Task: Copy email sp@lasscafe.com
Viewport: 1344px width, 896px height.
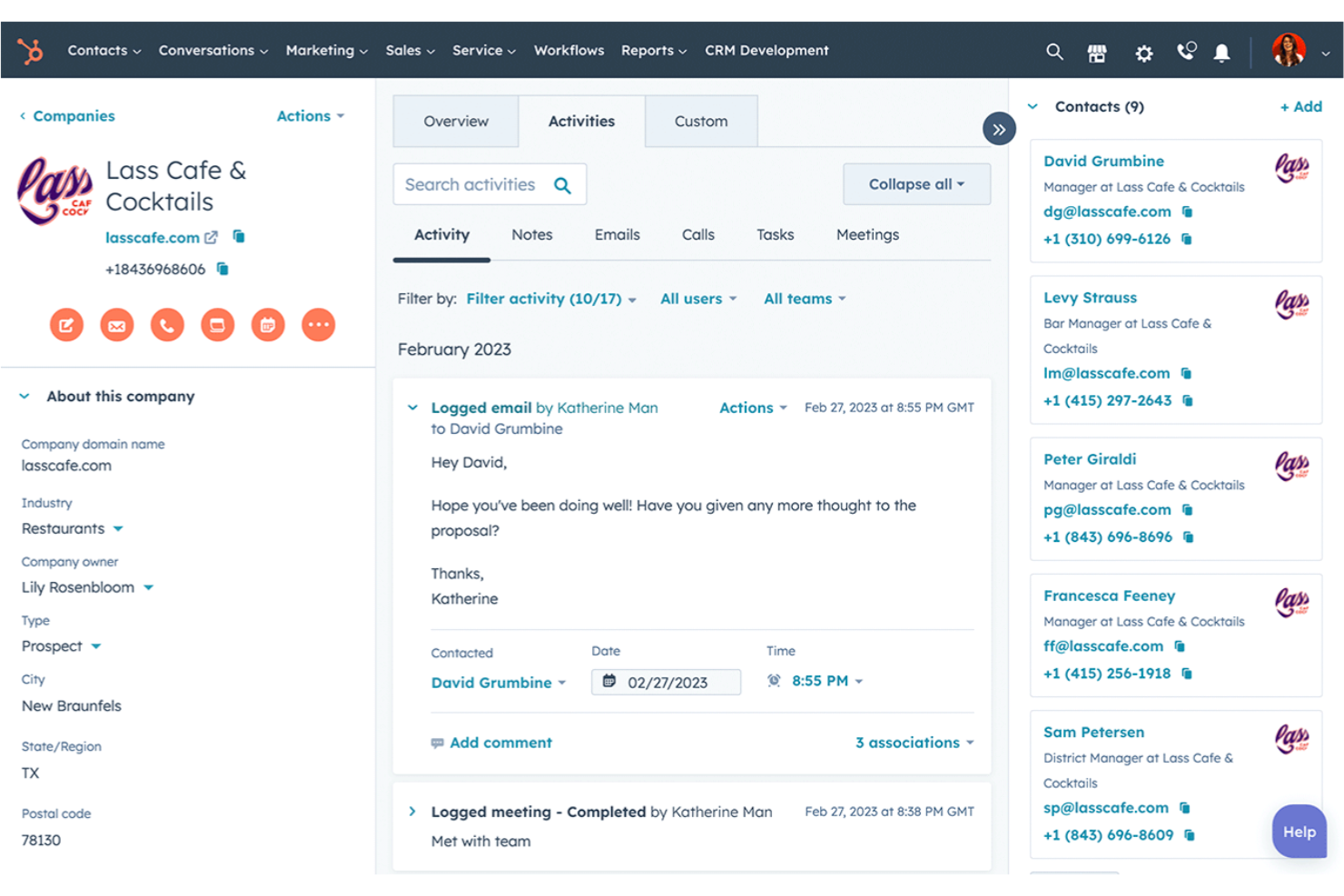Action: [1185, 808]
